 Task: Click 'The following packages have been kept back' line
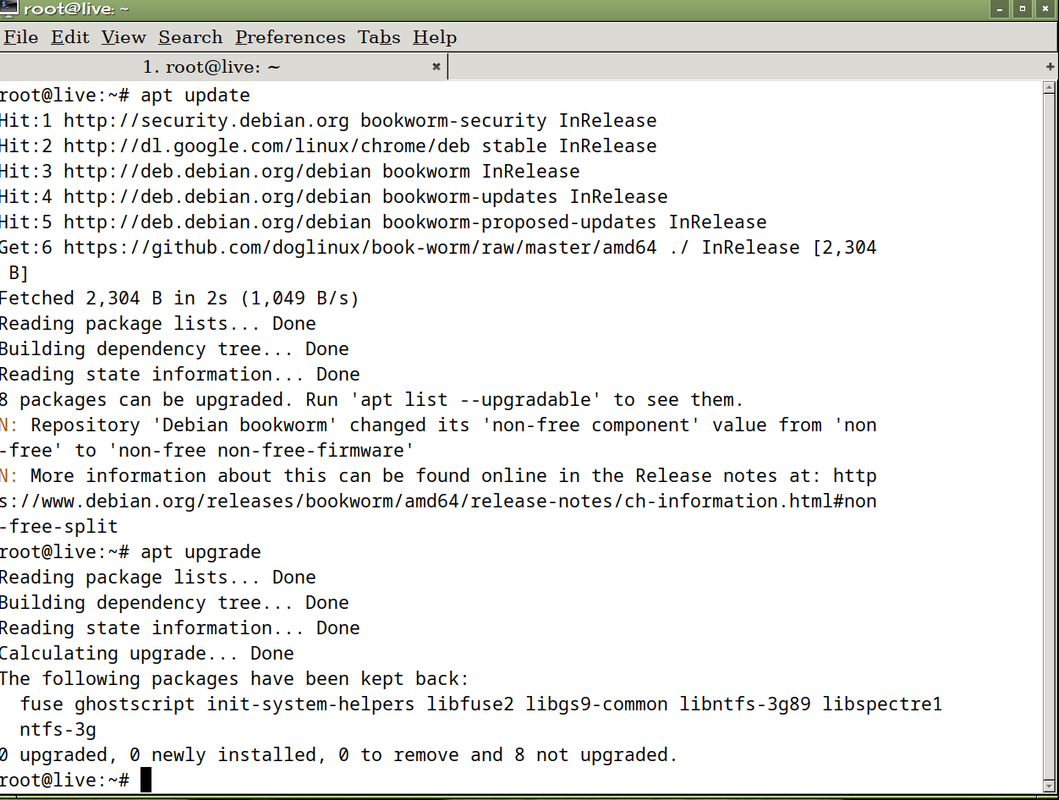point(234,679)
